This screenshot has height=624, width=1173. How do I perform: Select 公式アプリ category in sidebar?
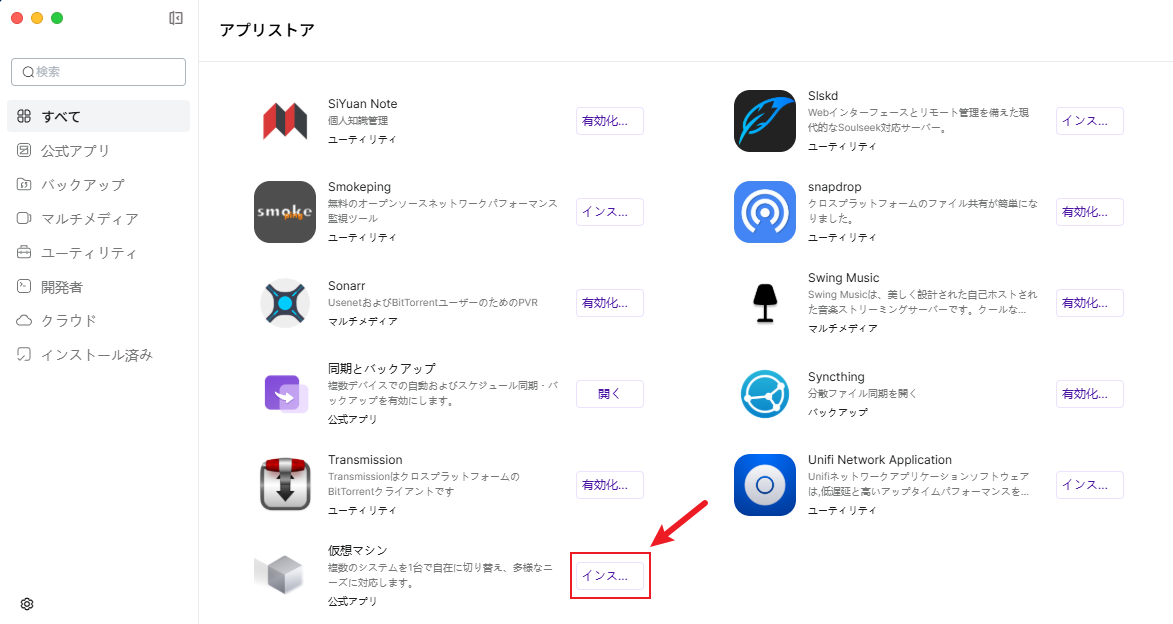[x=75, y=151]
